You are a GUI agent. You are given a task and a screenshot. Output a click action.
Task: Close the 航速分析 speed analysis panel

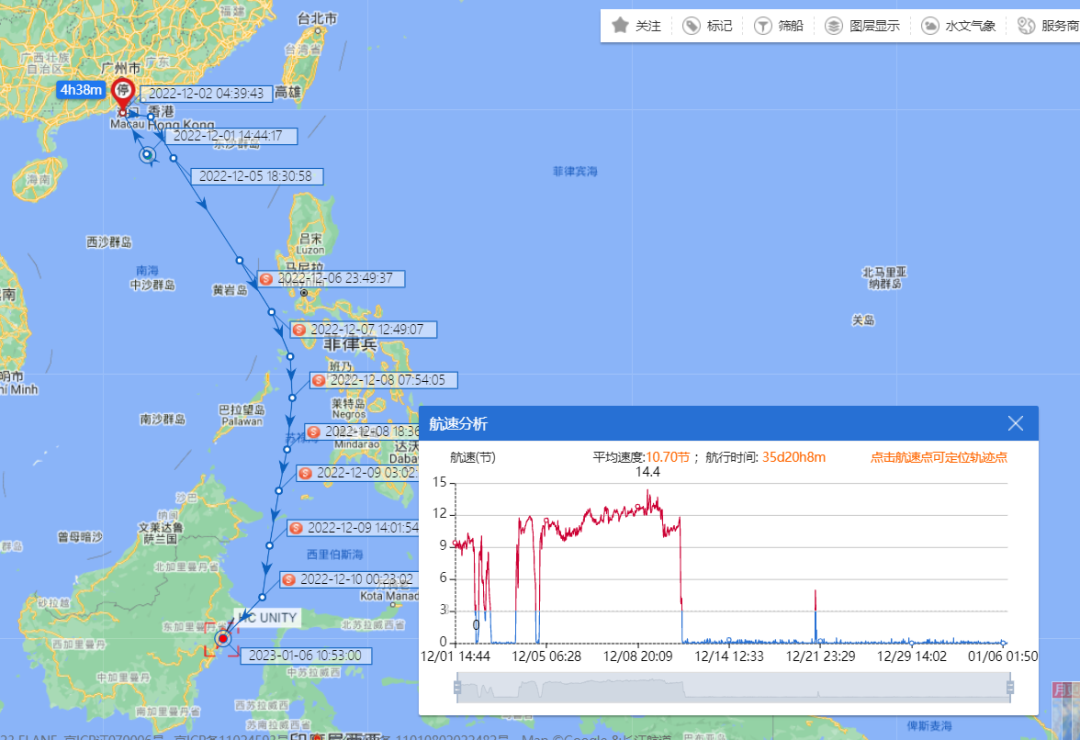click(x=1015, y=423)
